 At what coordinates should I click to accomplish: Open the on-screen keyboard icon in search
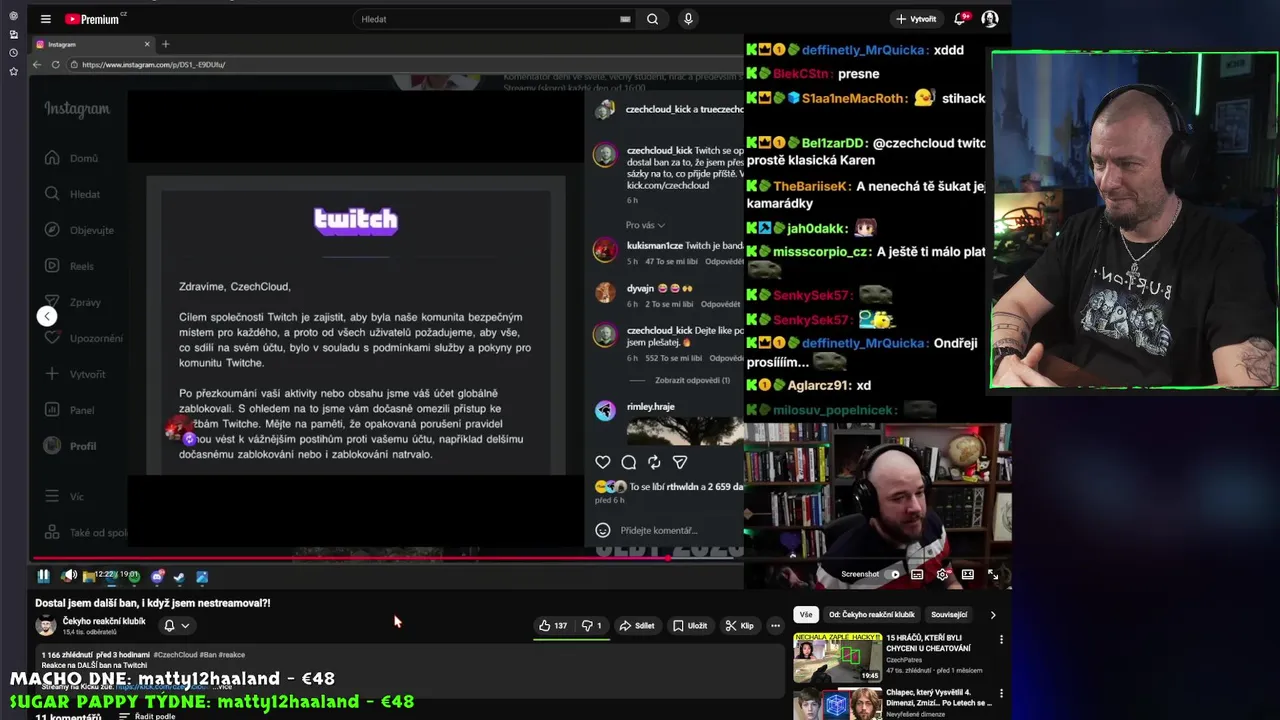625,19
